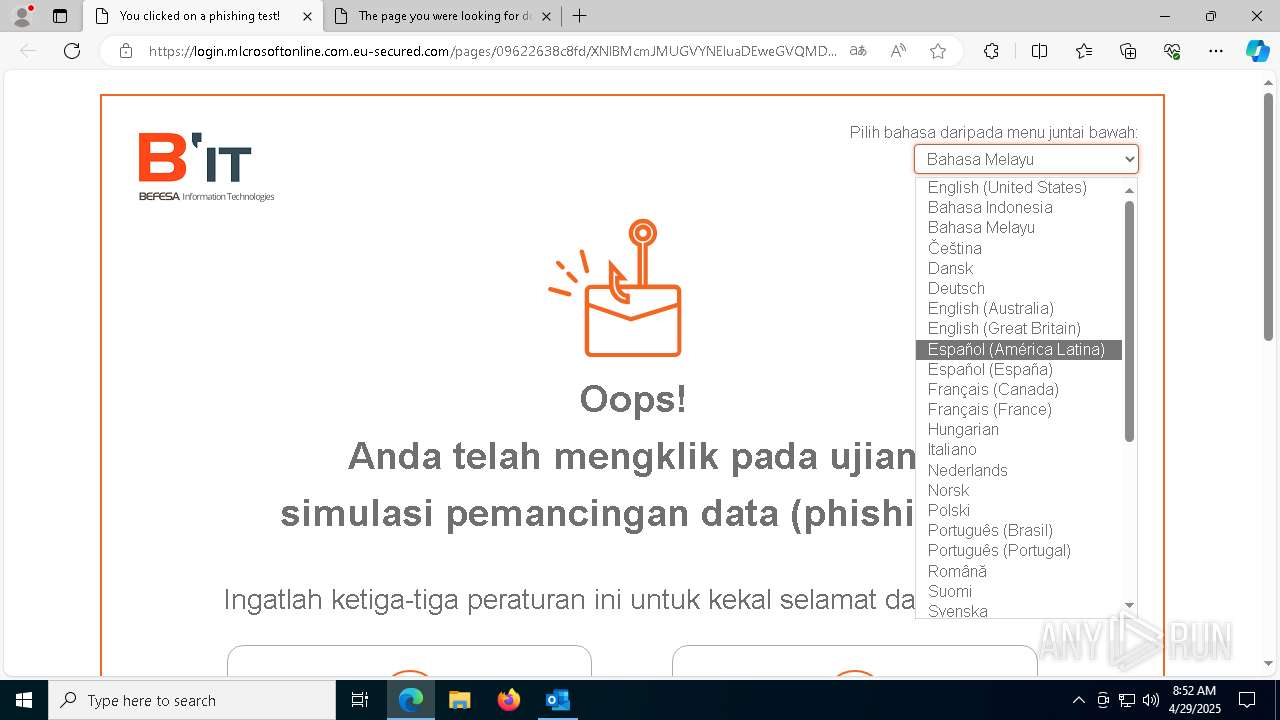1280x720 pixels.
Task: Click the translate page icon
Action: click(858, 51)
